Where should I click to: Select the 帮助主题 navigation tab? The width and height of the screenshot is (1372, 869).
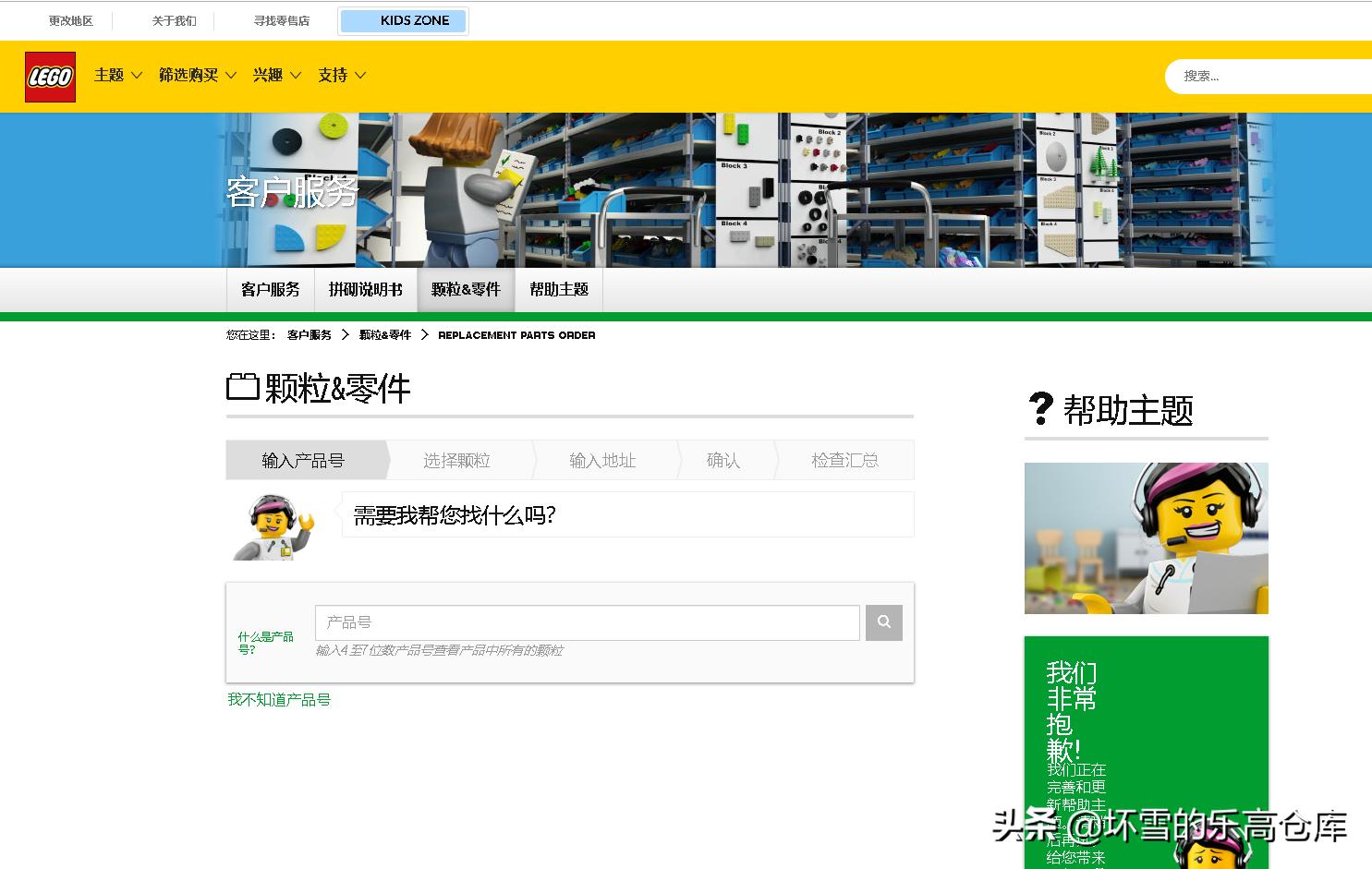[558, 289]
